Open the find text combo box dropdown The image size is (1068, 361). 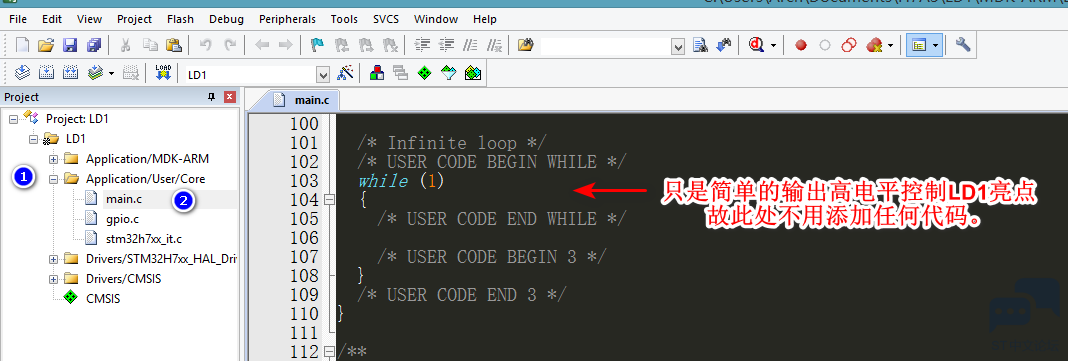tap(678, 46)
